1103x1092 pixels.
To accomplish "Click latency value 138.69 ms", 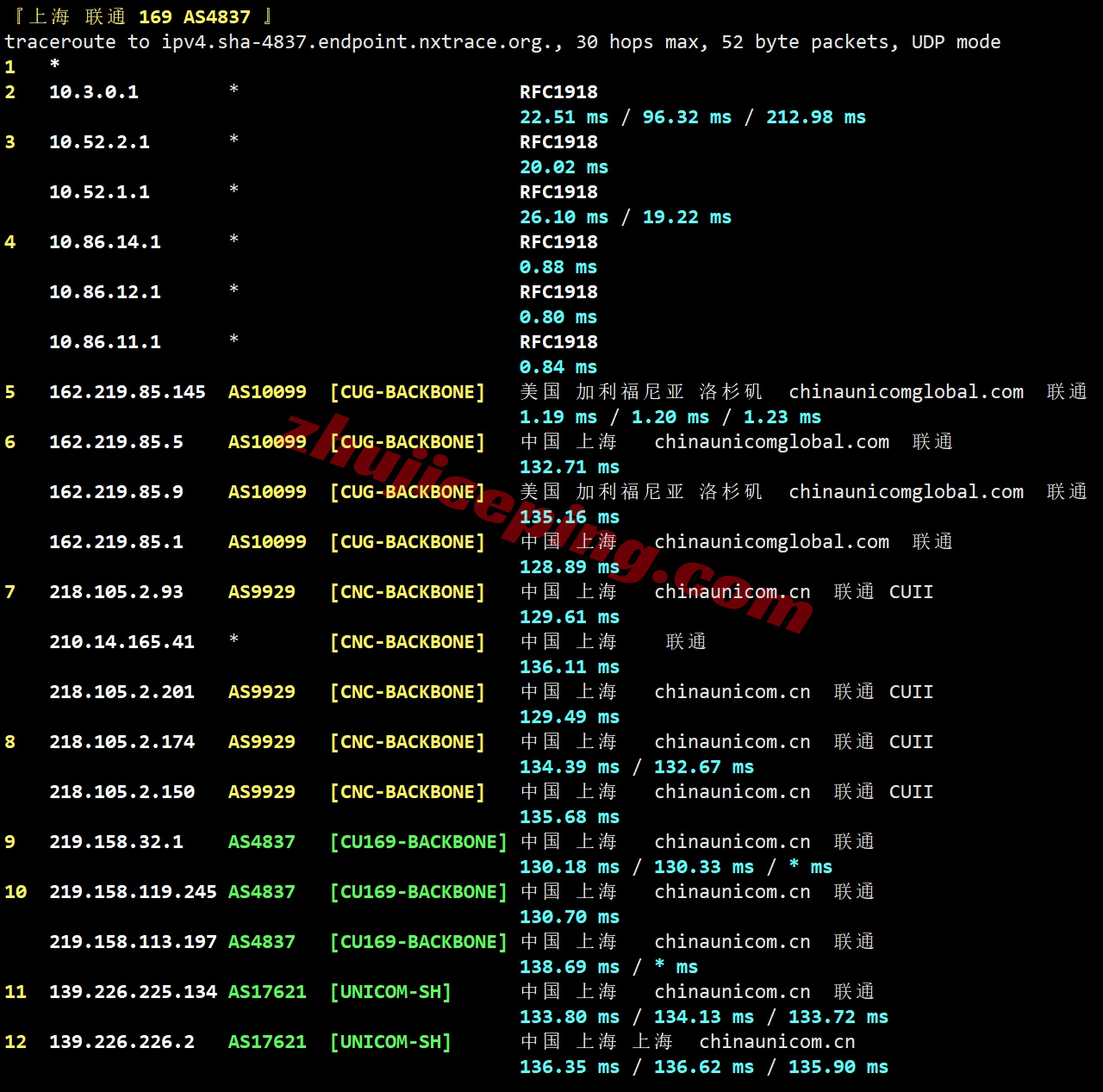I will click(x=570, y=967).
